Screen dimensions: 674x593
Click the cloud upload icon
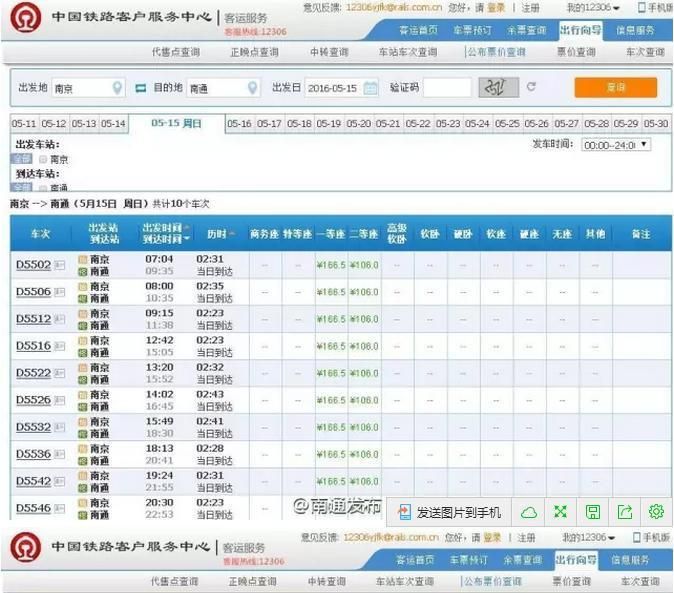[x=529, y=512]
